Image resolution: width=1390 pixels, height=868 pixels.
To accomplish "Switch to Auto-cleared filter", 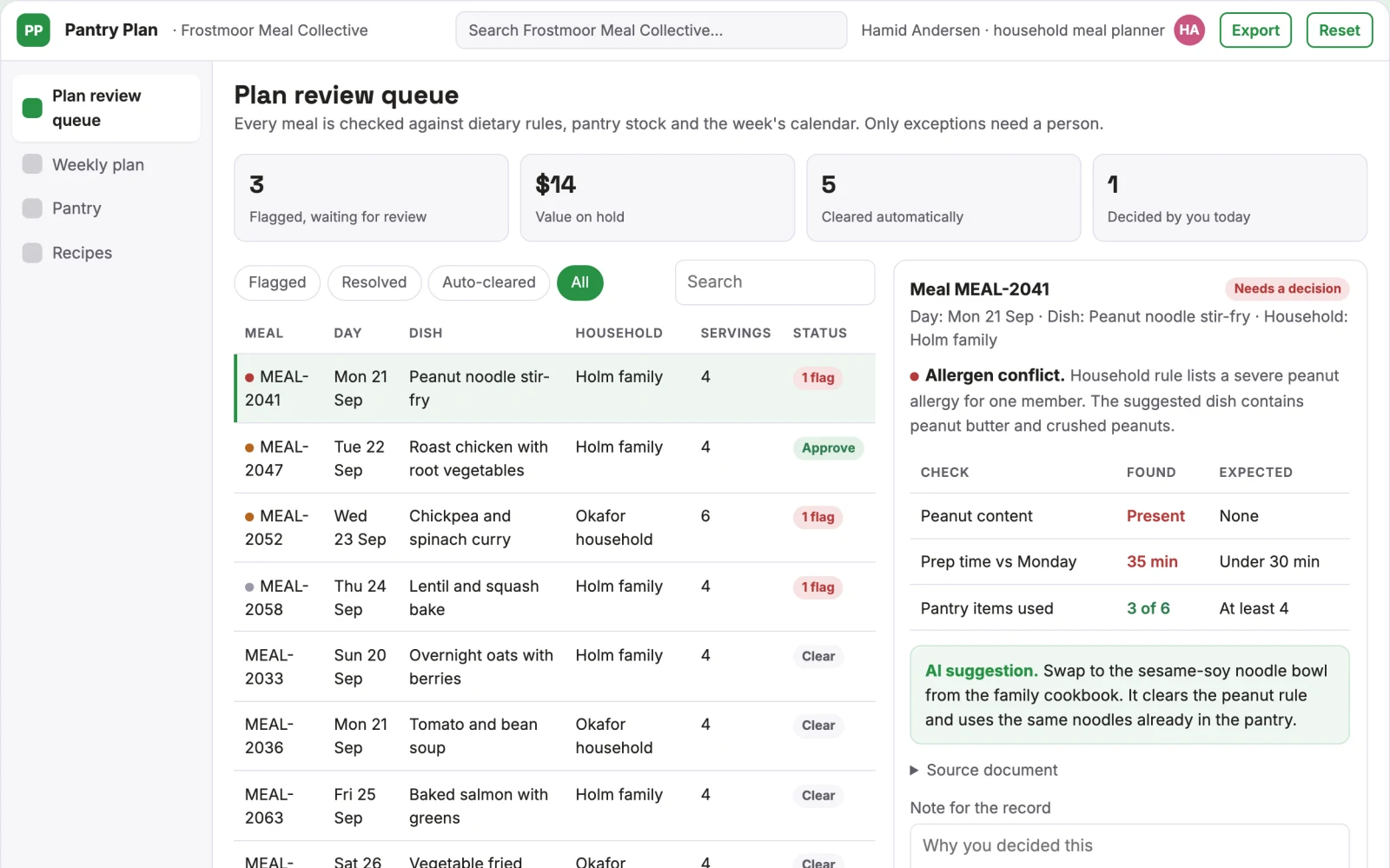I will (489, 282).
